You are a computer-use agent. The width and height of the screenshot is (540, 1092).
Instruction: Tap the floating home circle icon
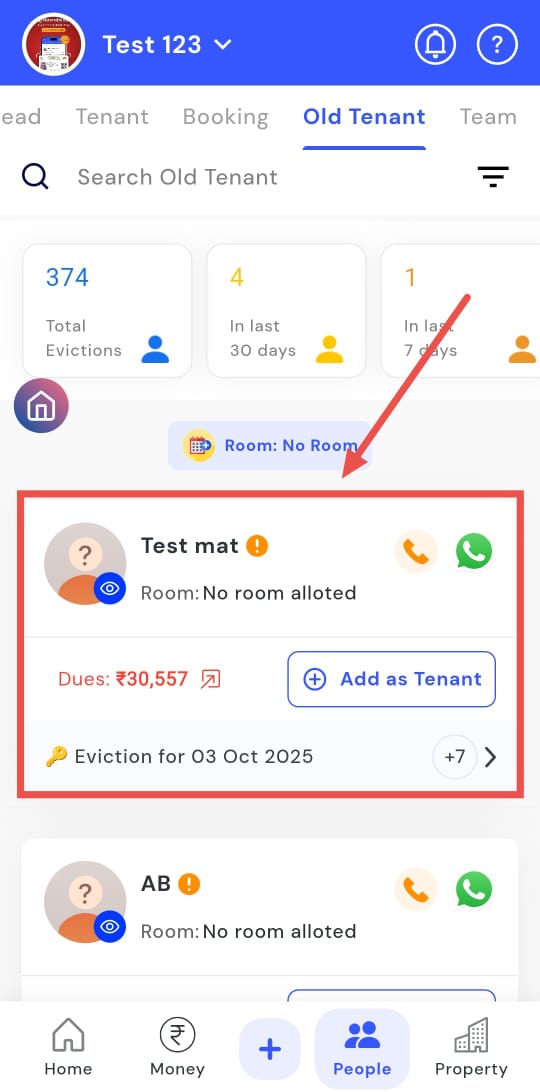(41, 406)
